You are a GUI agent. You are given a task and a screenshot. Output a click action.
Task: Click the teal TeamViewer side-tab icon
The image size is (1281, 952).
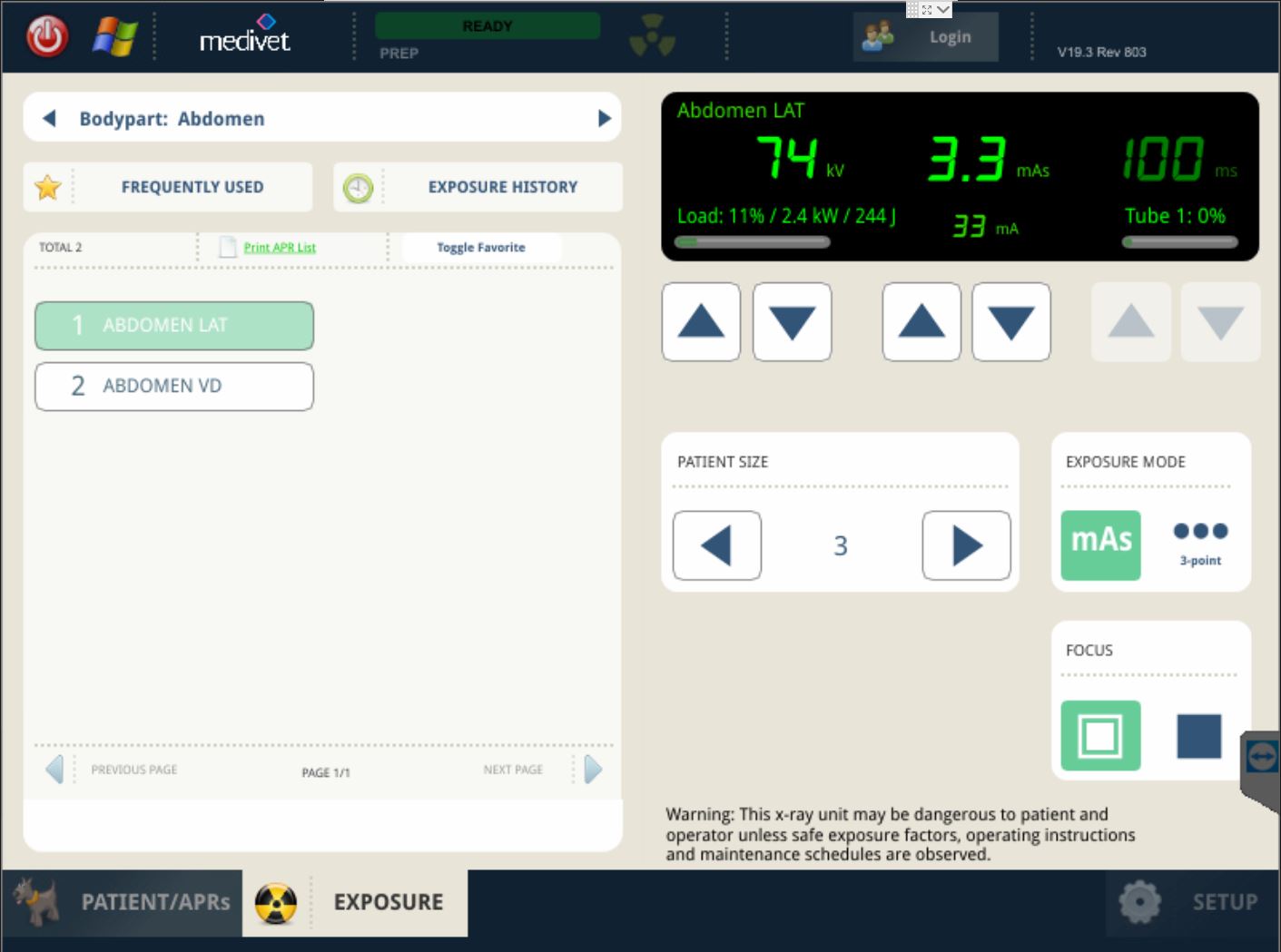click(1261, 756)
